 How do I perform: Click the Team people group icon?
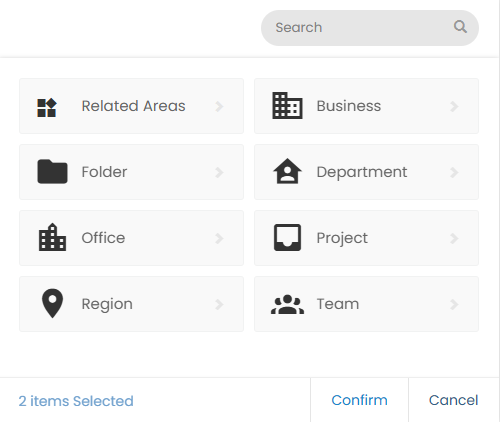pyautogui.click(x=287, y=304)
